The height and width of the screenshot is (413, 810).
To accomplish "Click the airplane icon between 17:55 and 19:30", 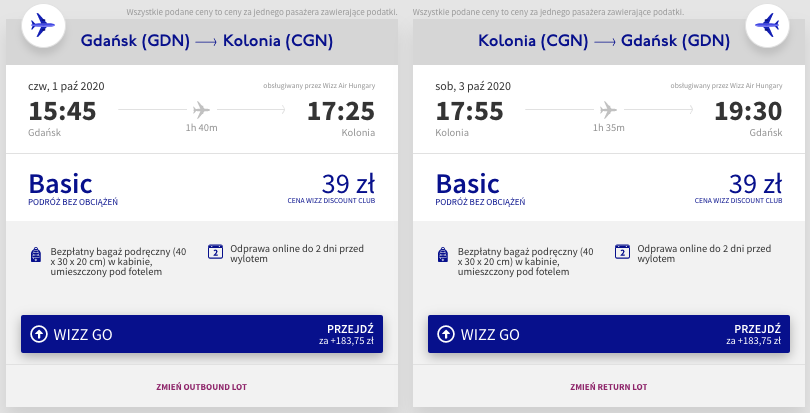I will (x=607, y=109).
